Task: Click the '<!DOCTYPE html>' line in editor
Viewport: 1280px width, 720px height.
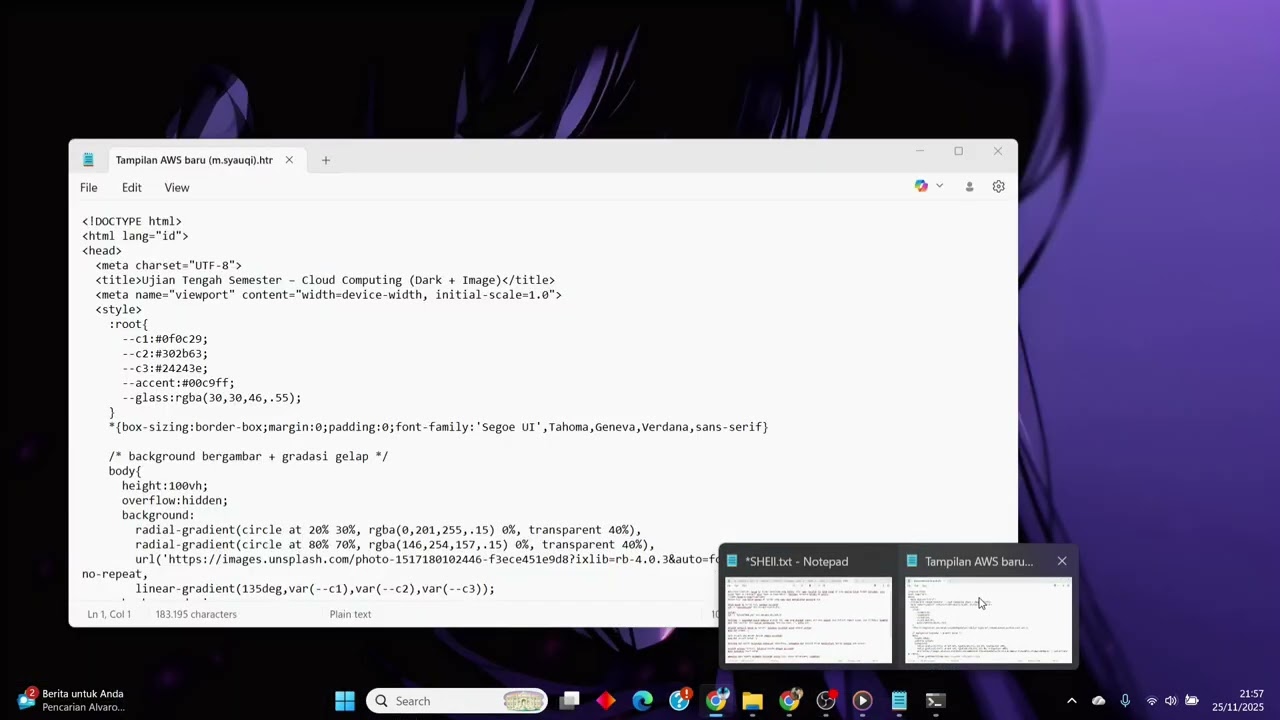Action: coord(132,221)
